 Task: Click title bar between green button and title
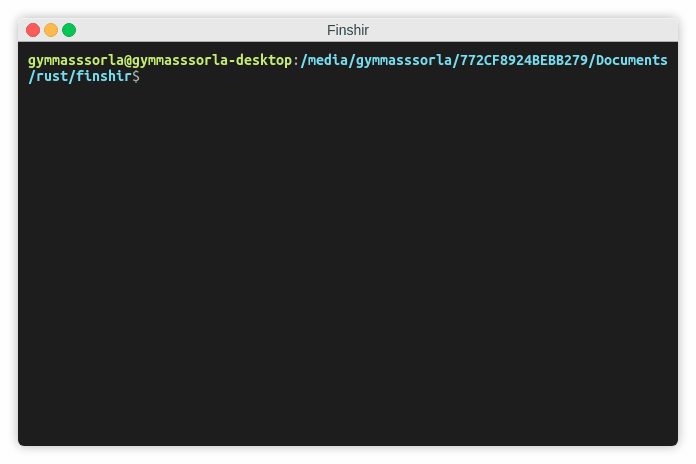tap(201, 30)
